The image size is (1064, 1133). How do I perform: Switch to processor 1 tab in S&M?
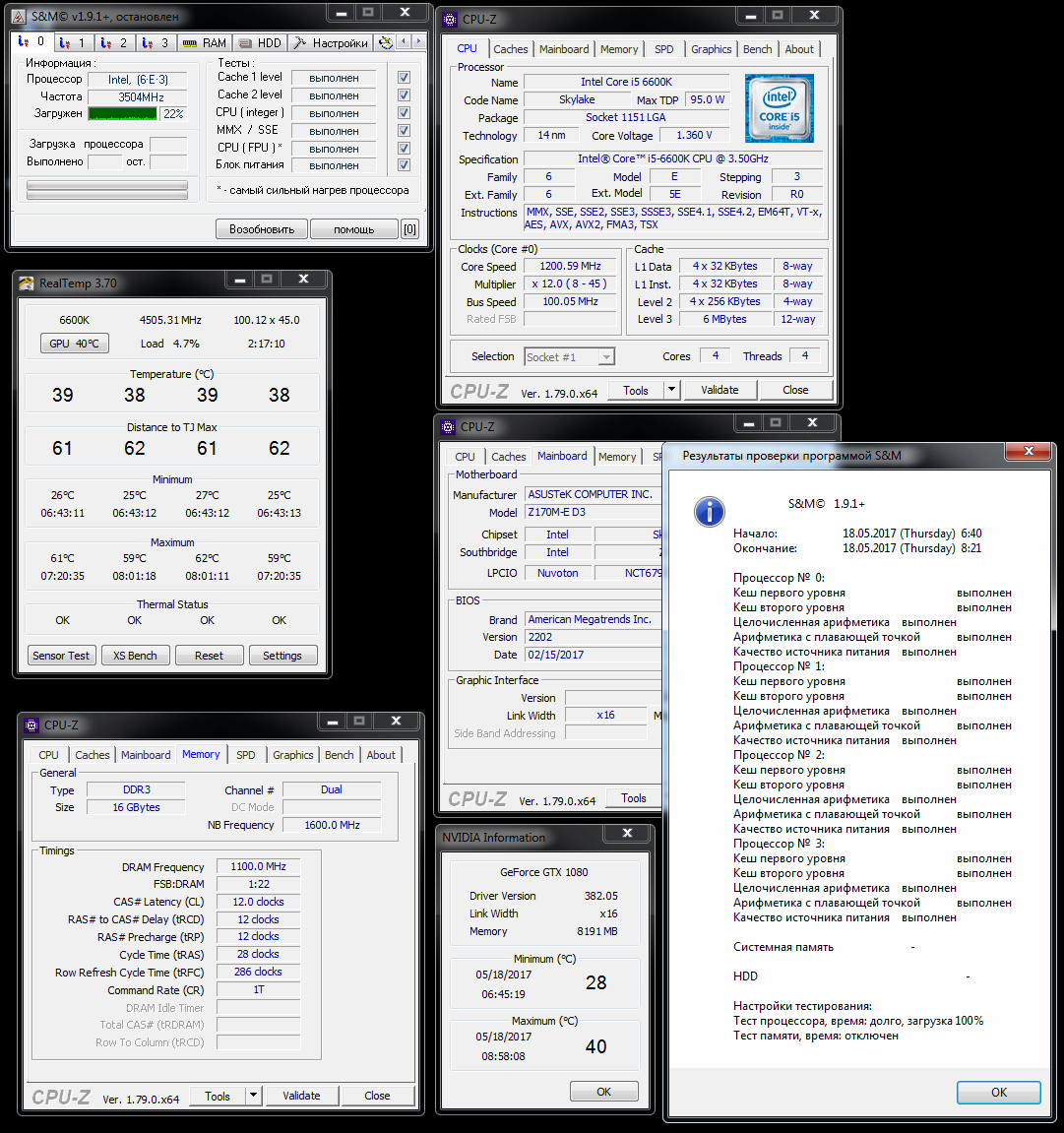click(x=73, y=43)
